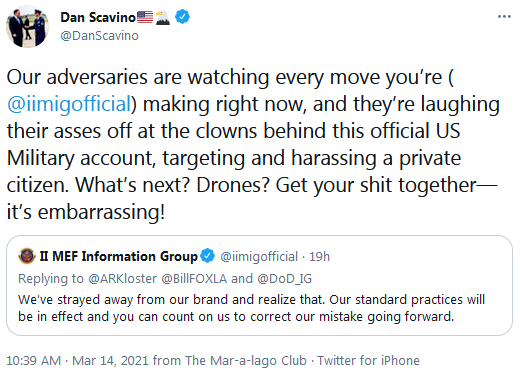Open the quoted tweet body text

coord(251,308)
